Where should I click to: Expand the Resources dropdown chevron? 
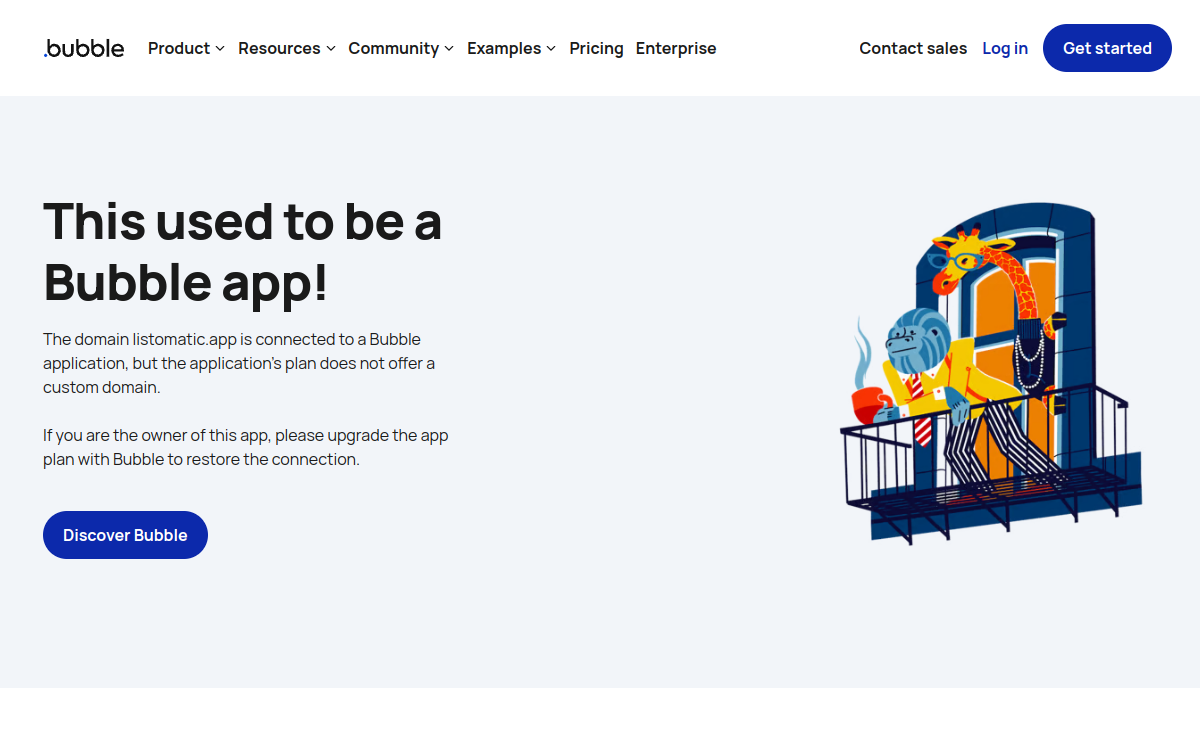tap(330, 49)
